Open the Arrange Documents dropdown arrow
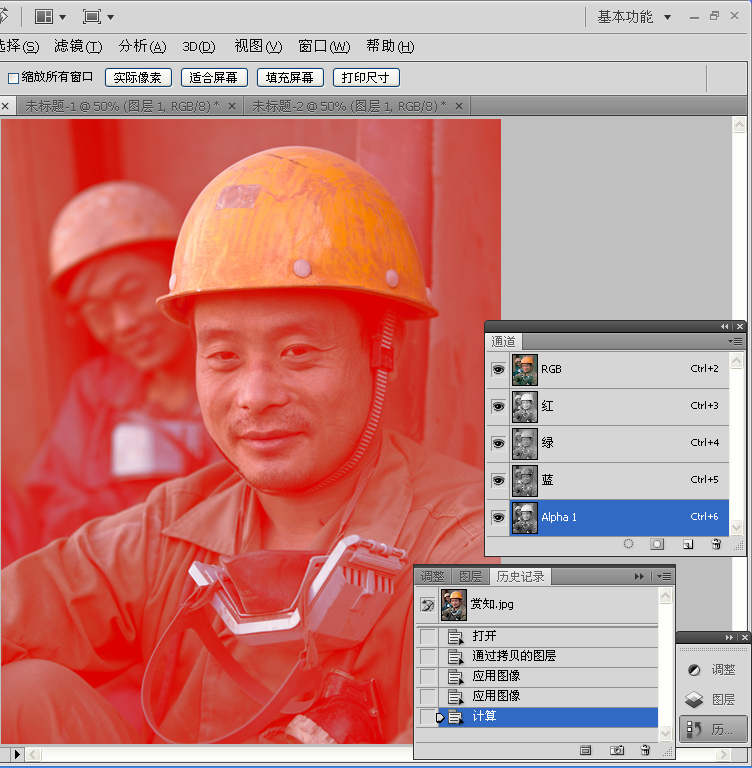This screenshot has height=768, width=752. point(63,18)
